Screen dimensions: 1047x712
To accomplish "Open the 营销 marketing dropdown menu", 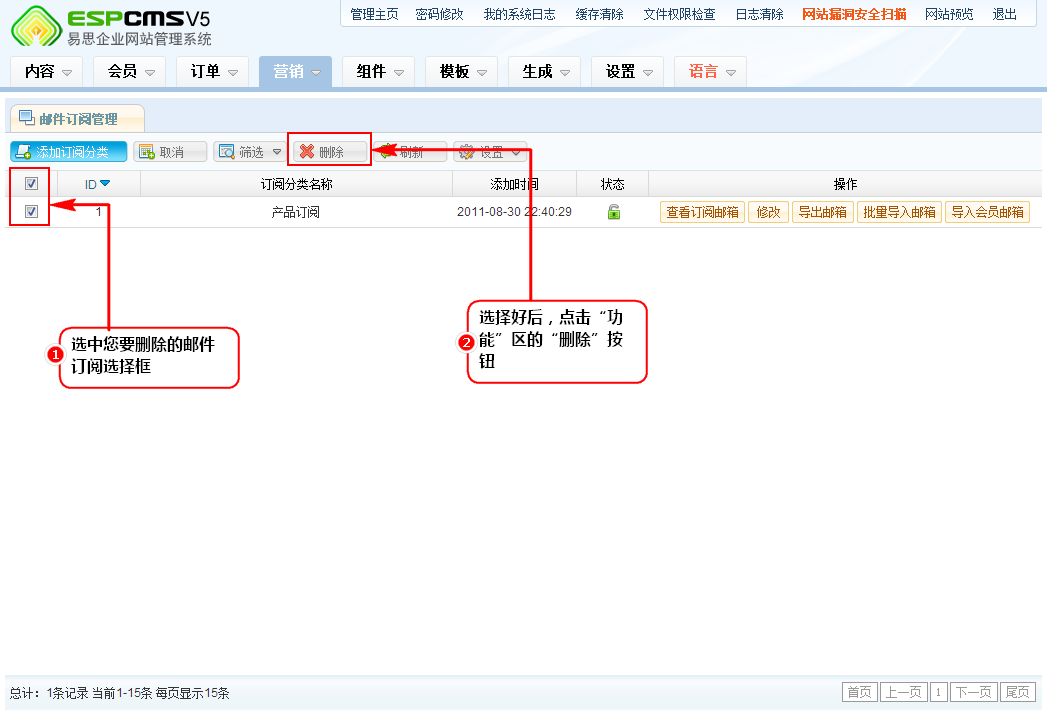I will pyautogui.click(x=315, y=73).
